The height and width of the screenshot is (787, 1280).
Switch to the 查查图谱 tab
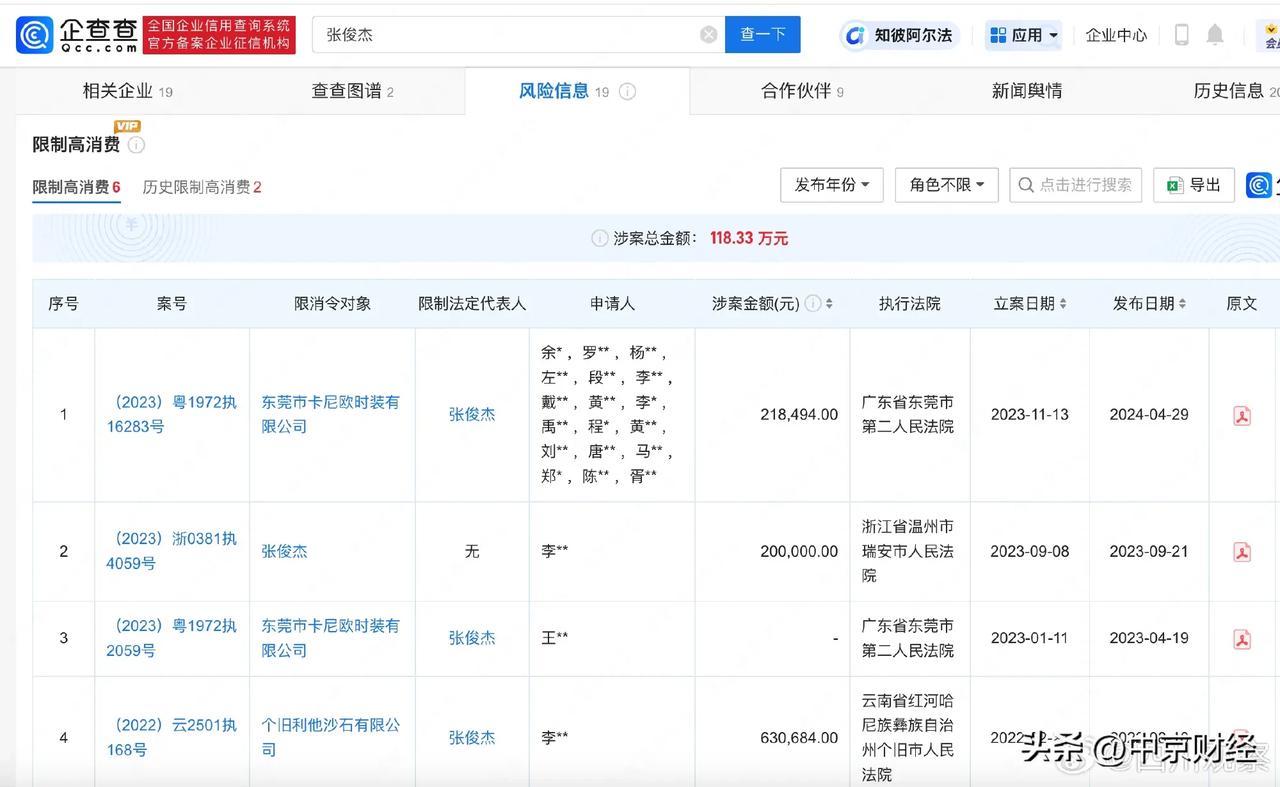[x=352, y=91]
